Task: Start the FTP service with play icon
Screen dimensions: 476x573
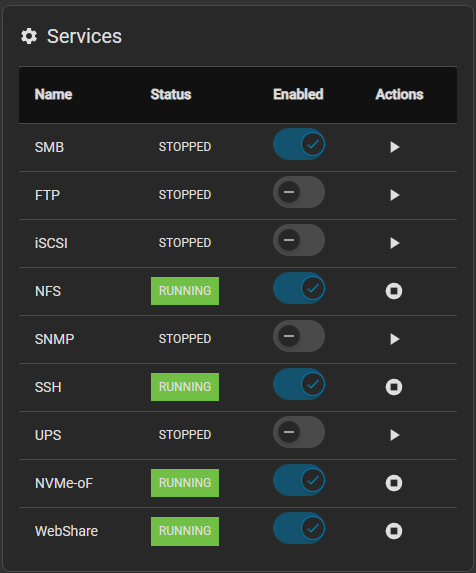Action: [394, 195]
